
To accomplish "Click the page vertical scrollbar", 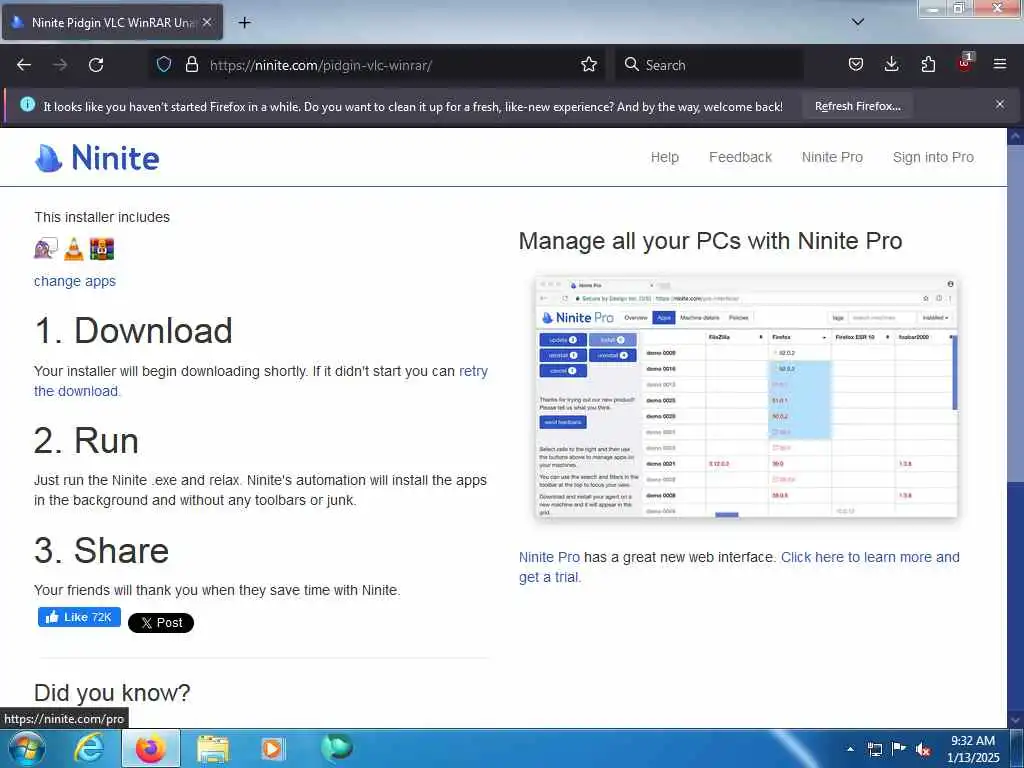I will pyautogui.click(x=1016, y=428).
